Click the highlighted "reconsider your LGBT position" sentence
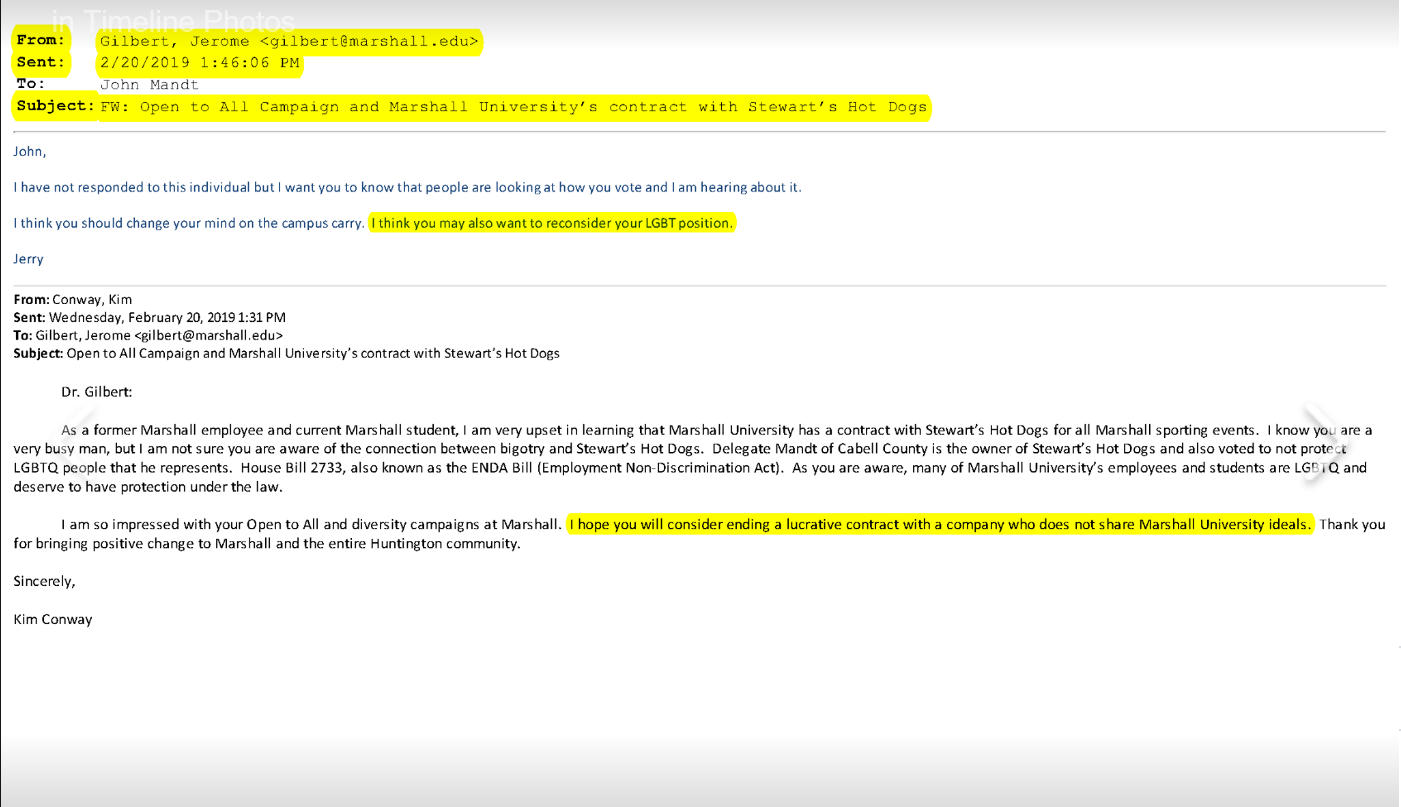 (552, 223)
